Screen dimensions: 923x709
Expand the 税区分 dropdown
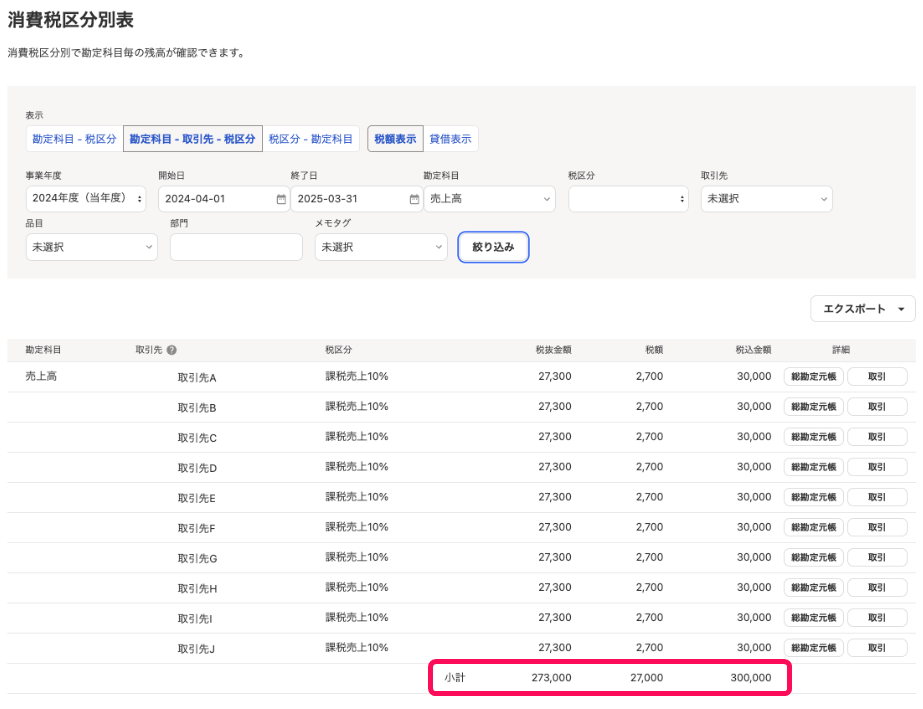[x=628, y=199]
